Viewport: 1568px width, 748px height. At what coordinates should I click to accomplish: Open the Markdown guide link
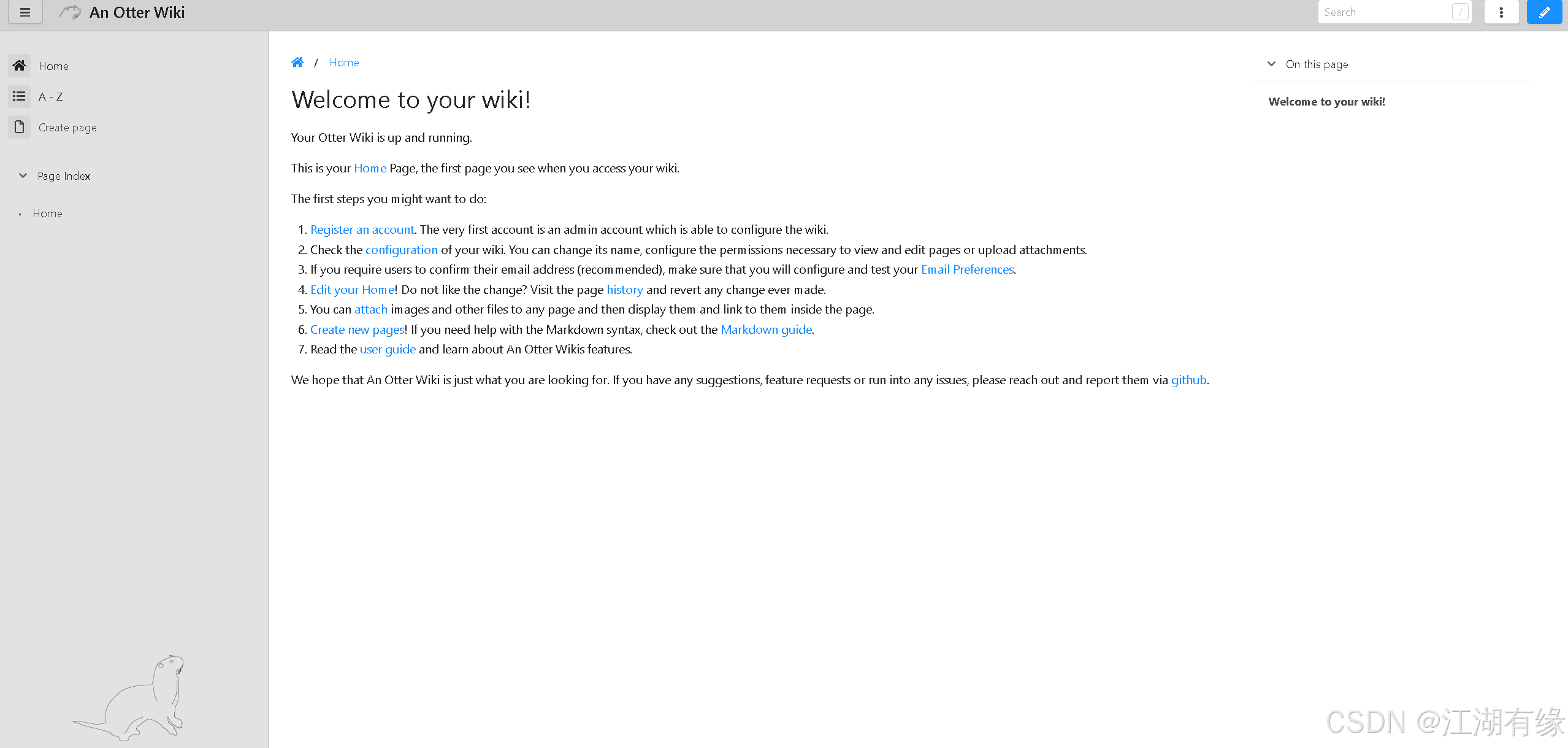(766, 330)
